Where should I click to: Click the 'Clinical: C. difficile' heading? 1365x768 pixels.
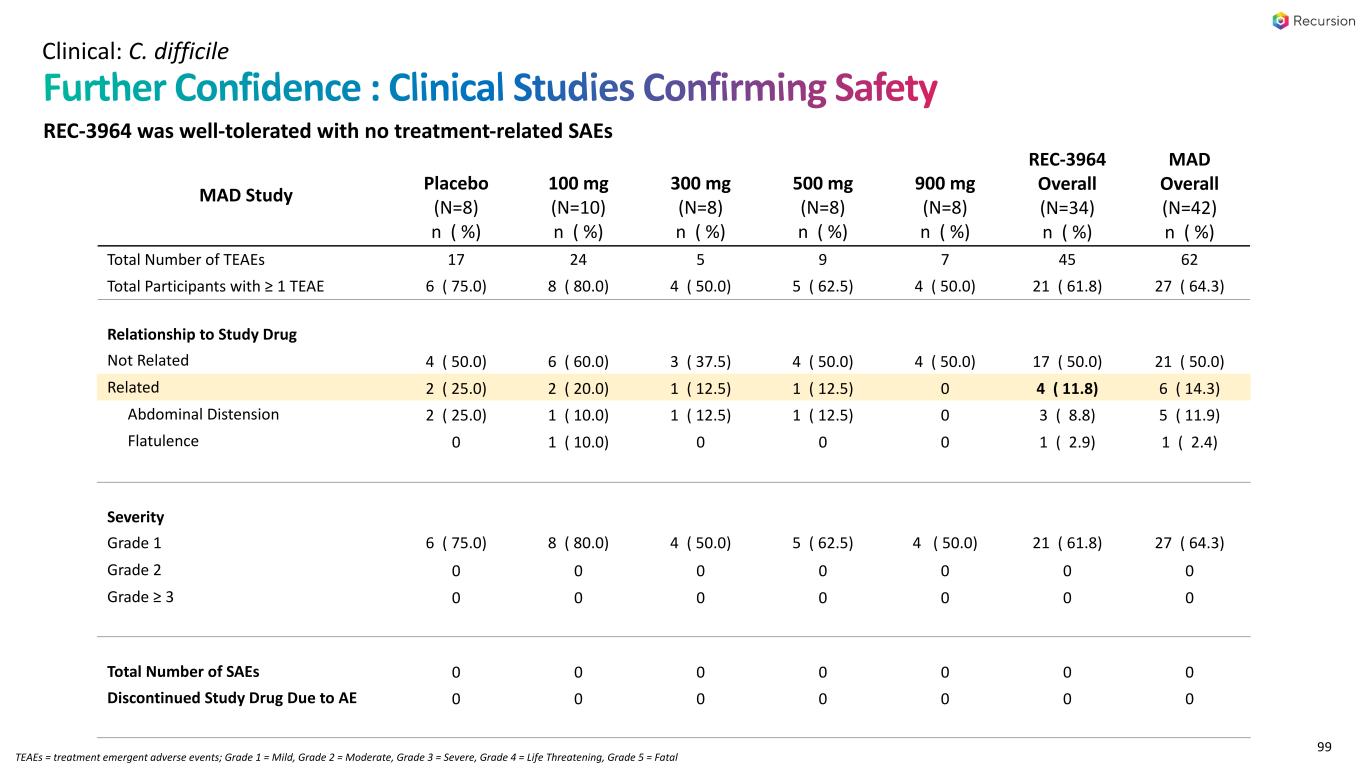point(136,49)
